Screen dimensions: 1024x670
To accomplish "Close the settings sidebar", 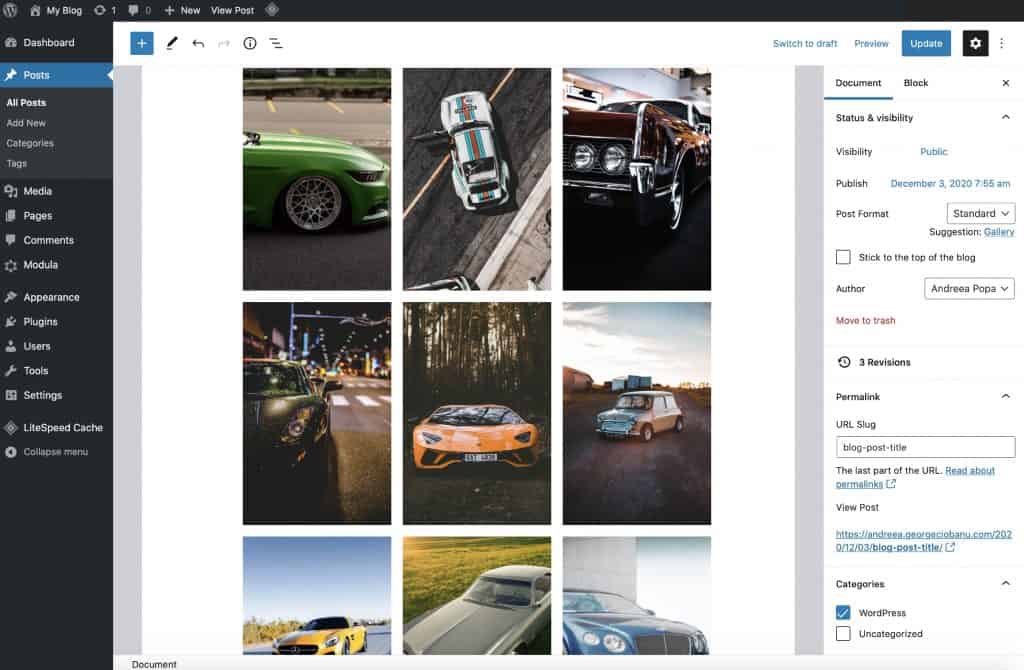I will (1006, 83).
